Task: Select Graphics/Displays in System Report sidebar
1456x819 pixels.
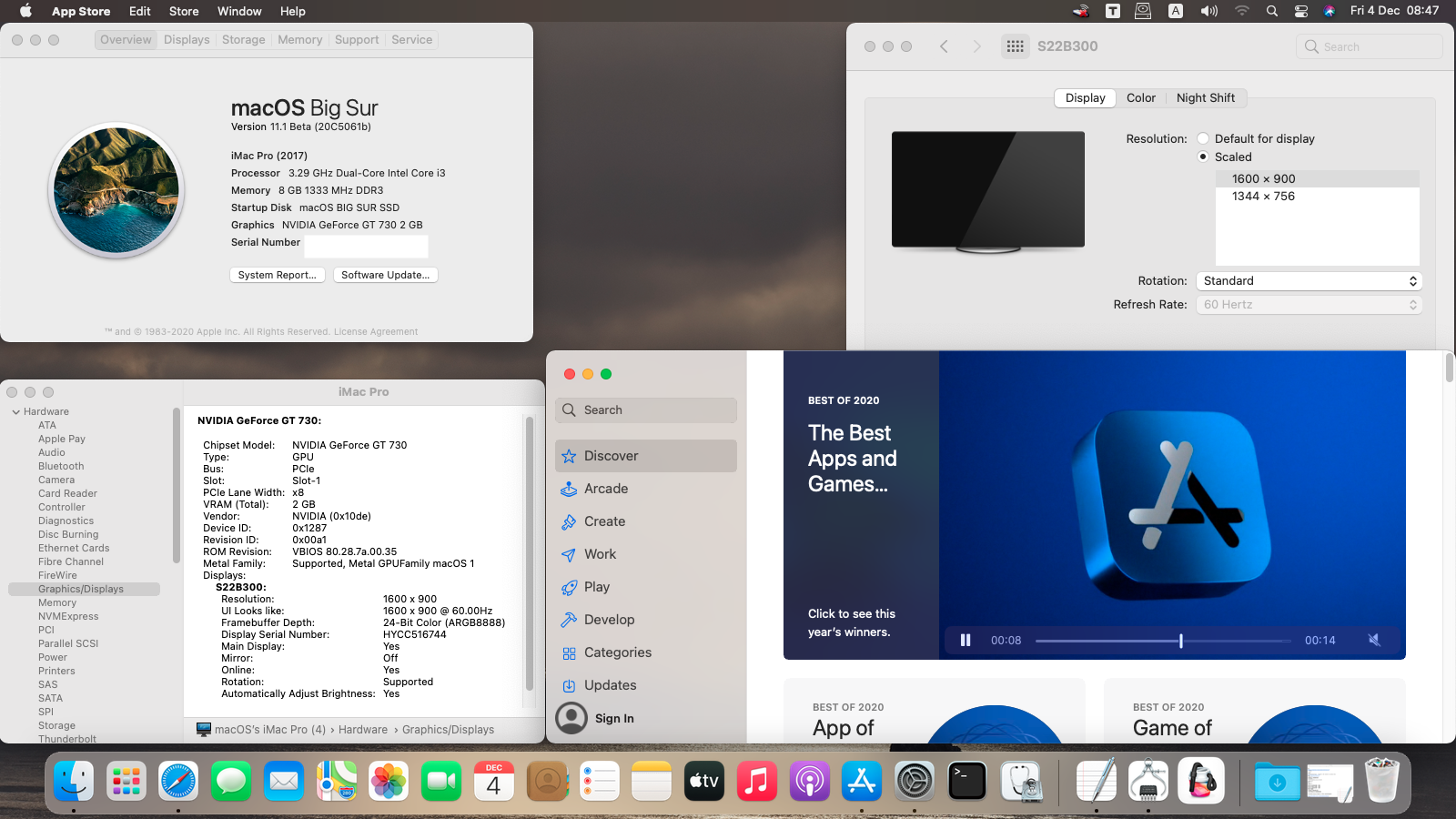Action: 84,590
